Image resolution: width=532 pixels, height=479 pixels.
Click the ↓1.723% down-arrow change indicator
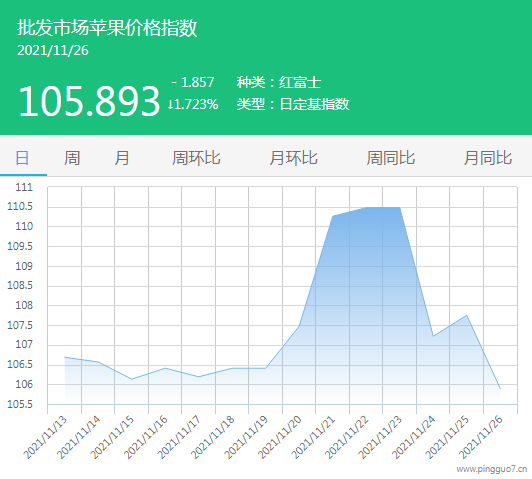[193, 104]
